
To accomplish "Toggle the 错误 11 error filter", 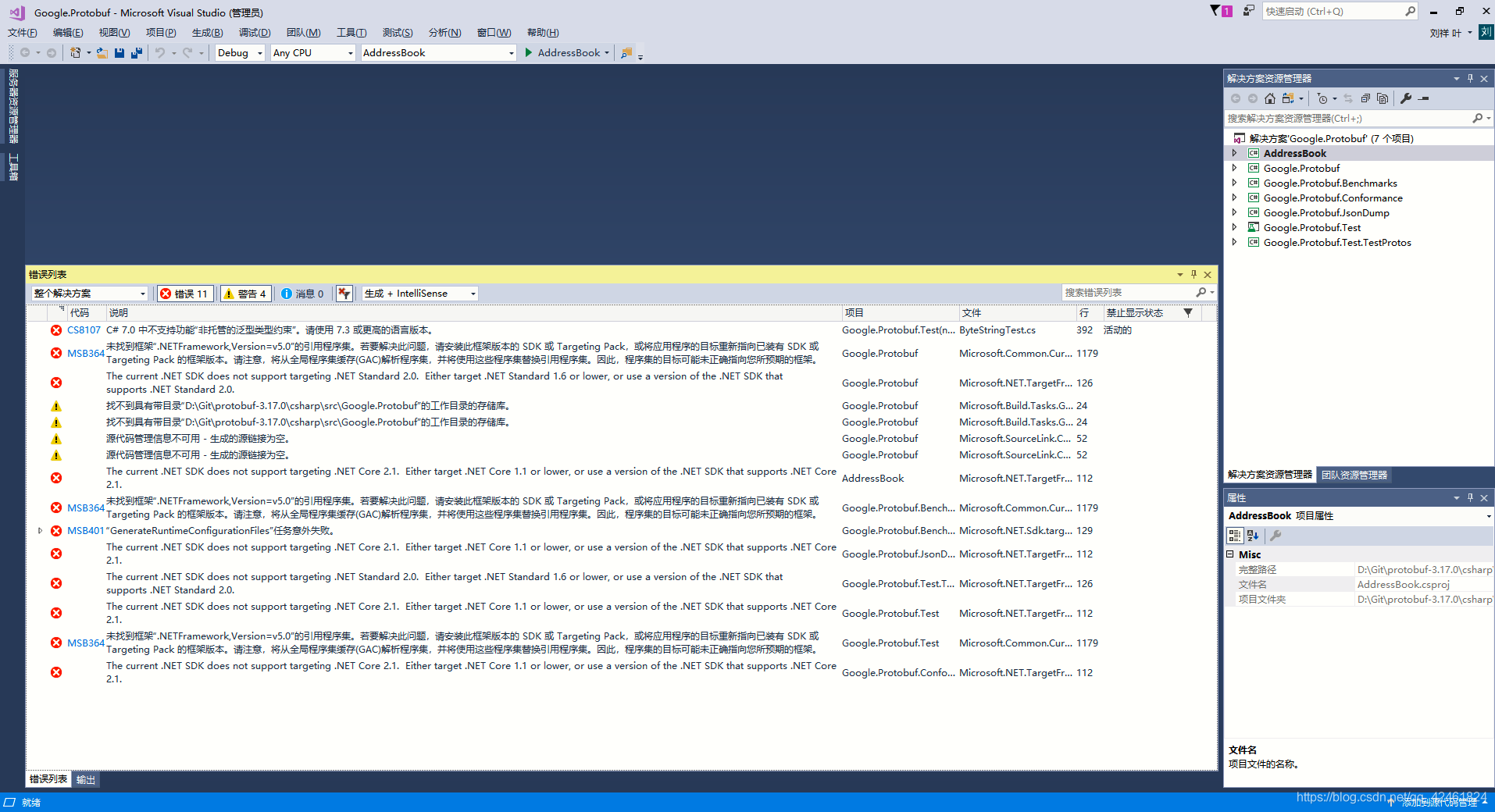I will click(x=185, y=293).
